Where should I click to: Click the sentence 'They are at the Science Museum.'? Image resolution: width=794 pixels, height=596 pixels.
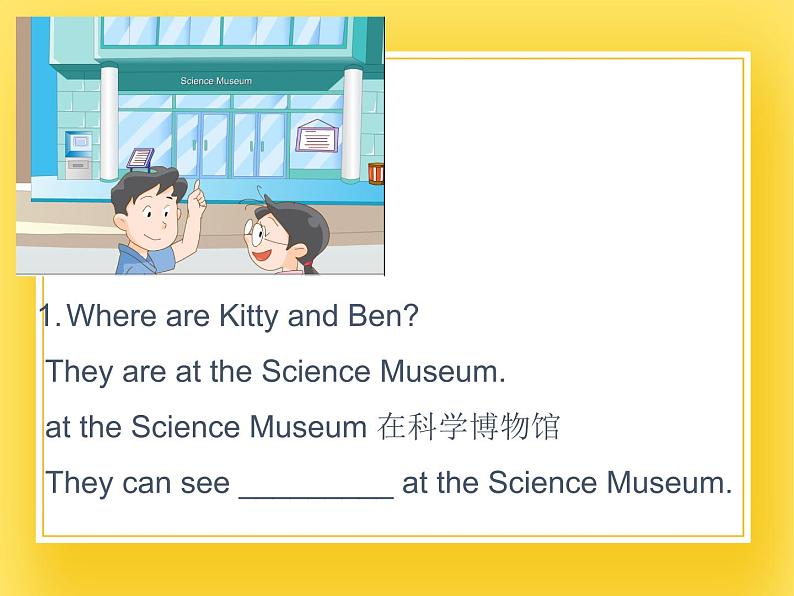click(275, 372)
